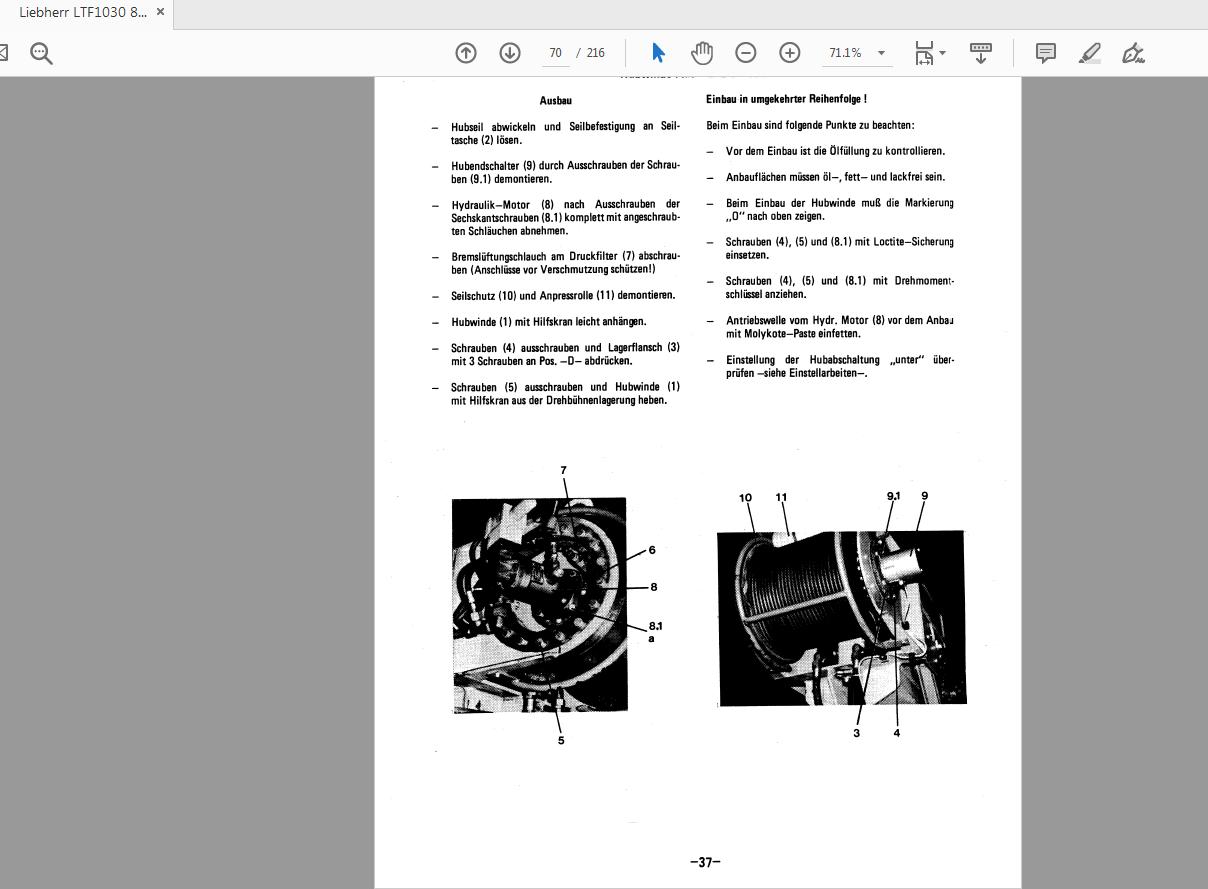Image resolution: width=1208 pixels, height=889 pixels.
Task: Go to the previous page with up arrow
Action: (466, 53)
